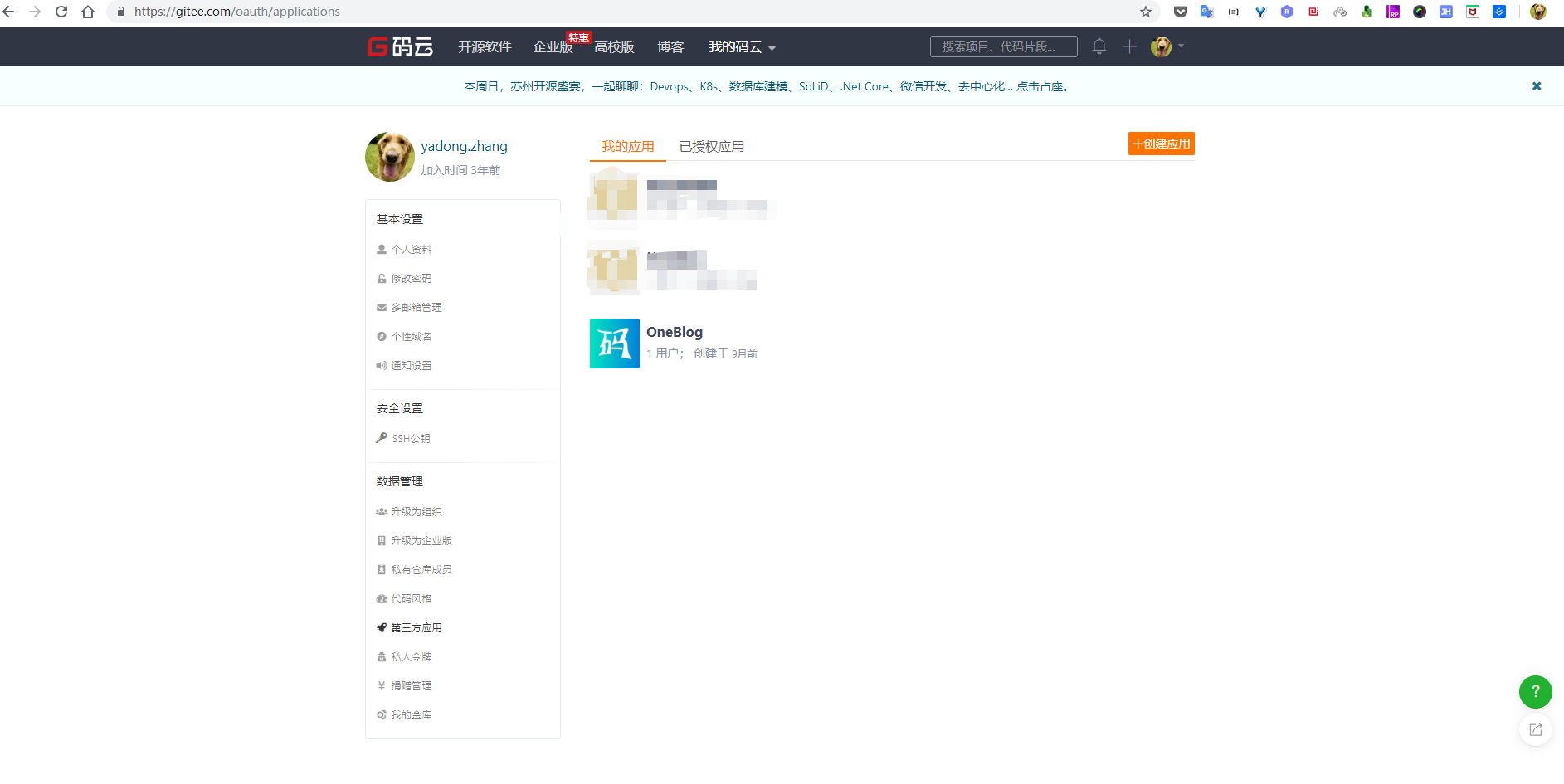Click the 通知设置 speaker icon

tap(381, 365)
